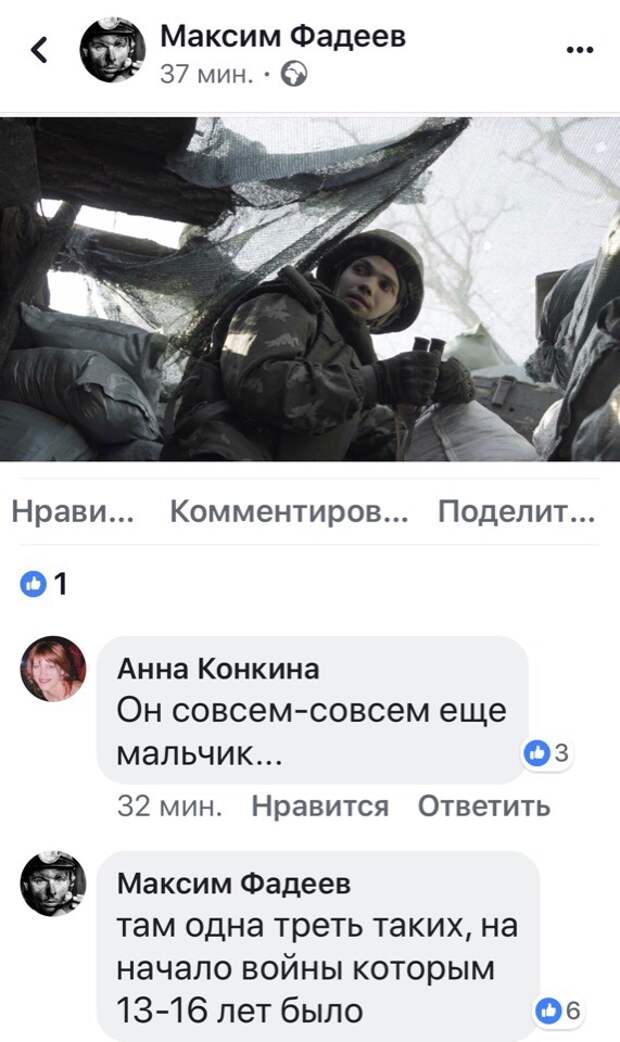Open Максим Фадеев name link in header
The image size is (620, 1042).
point(282,36)
